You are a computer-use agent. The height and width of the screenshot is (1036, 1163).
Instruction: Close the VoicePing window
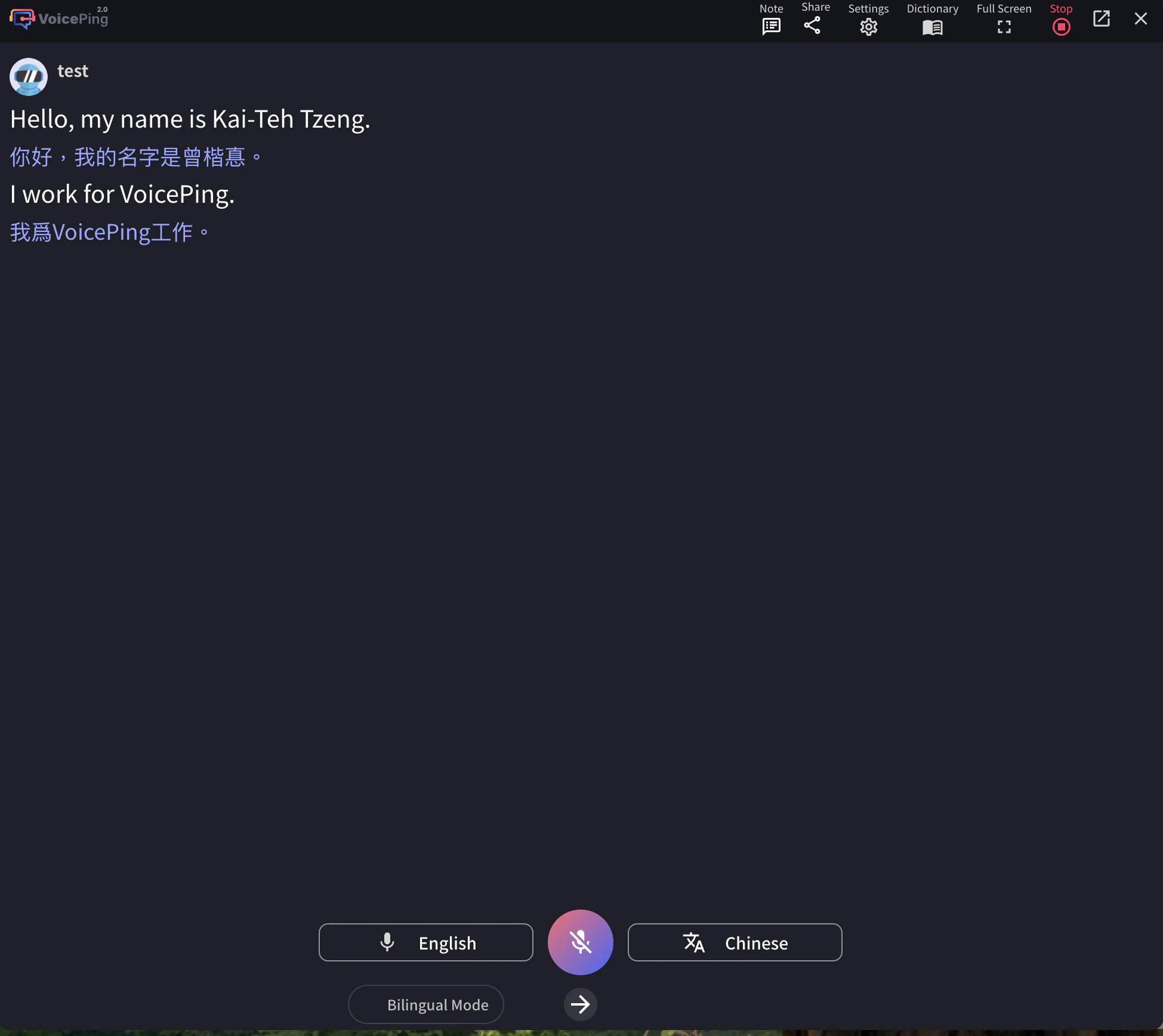[x=1140, y=18]
